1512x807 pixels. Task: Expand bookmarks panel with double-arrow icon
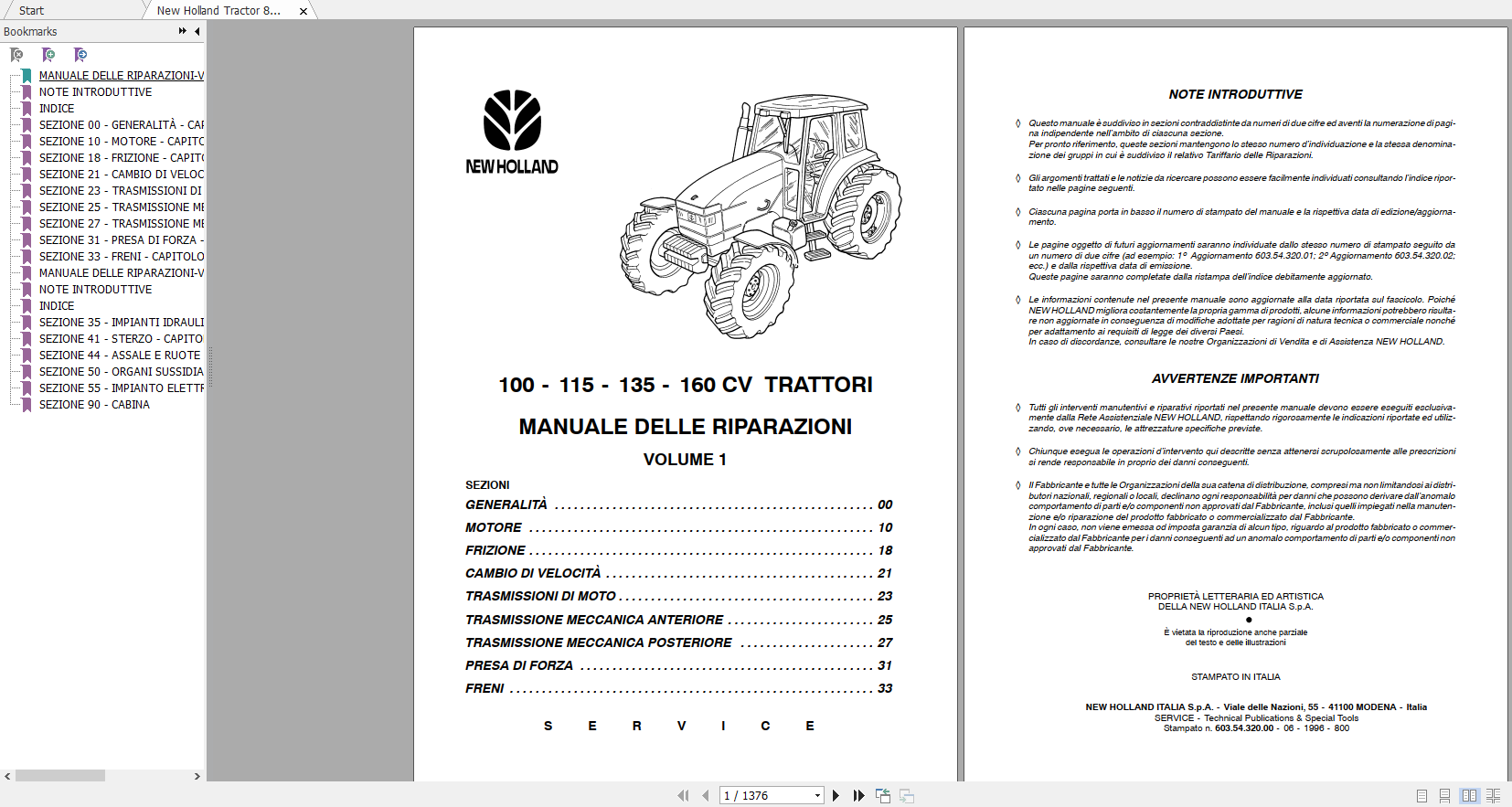point(183,31)
